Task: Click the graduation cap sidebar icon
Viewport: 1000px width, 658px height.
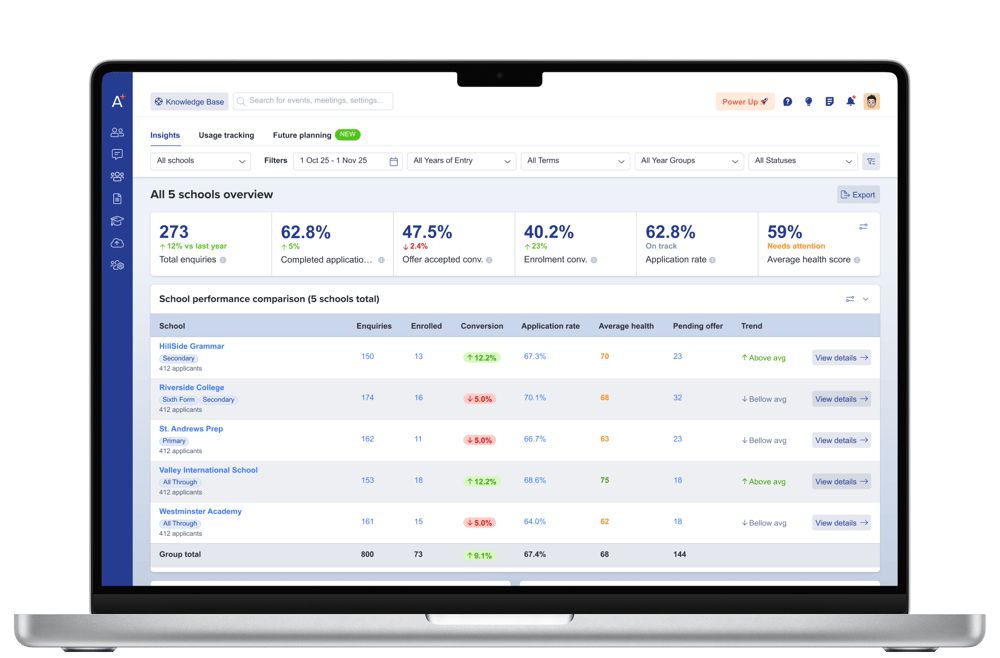Action: [x=117, y=221]
